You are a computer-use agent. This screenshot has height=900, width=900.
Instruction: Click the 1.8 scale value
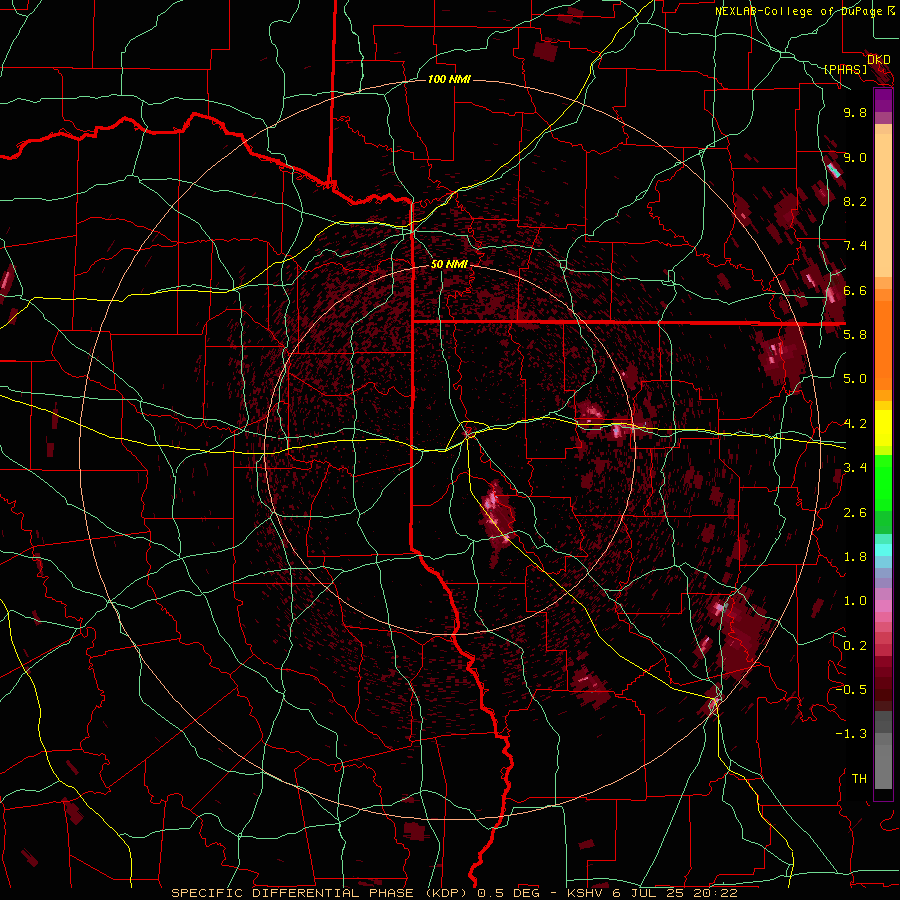coord(855,557)
